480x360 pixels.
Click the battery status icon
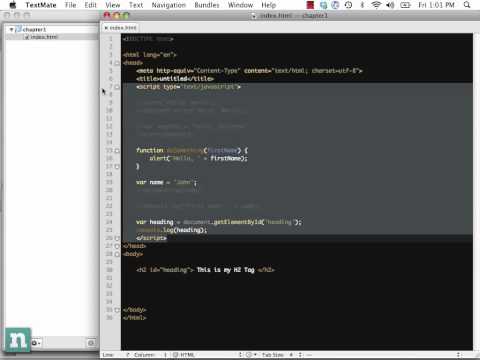click(x=405, y=5)
